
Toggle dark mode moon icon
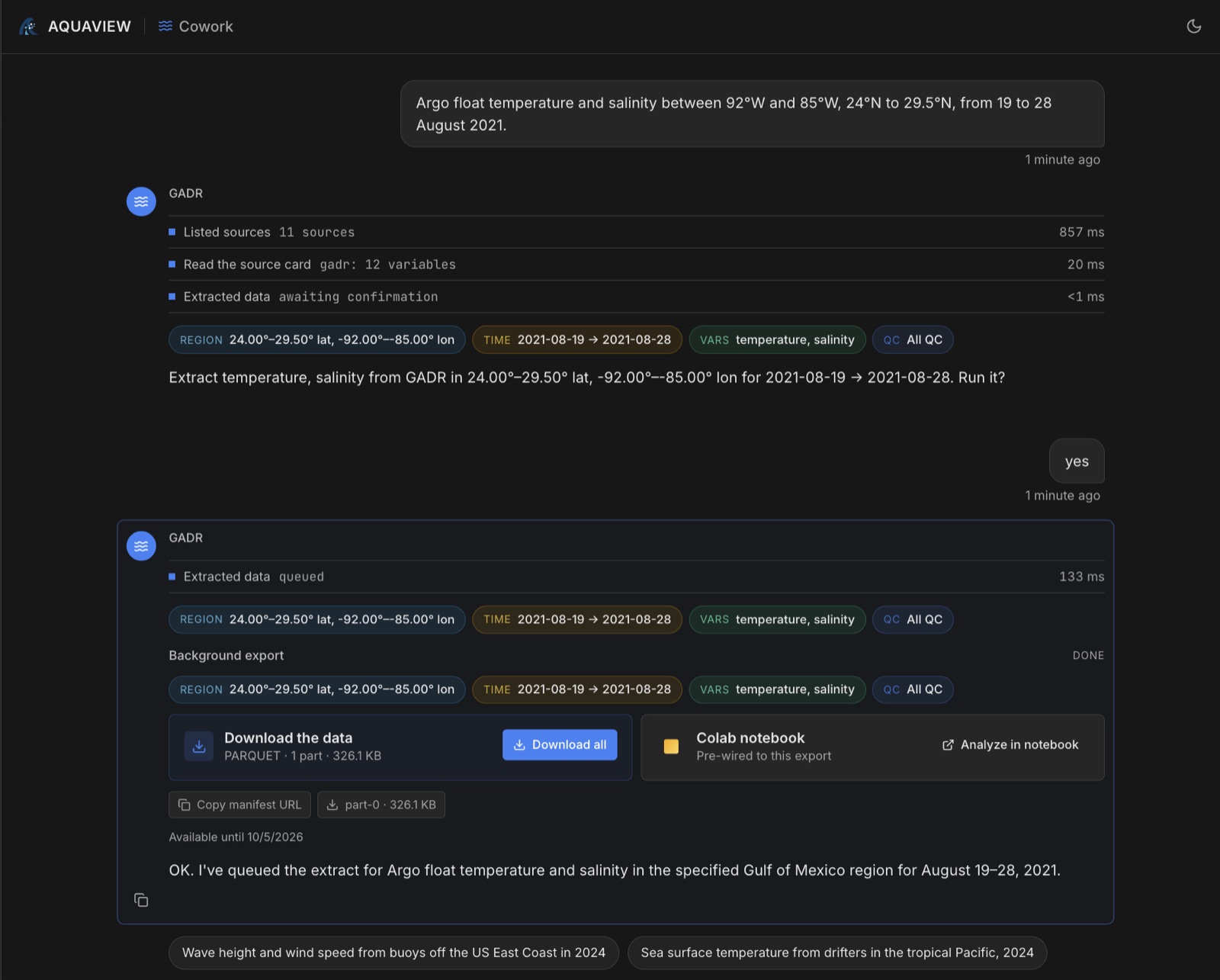(1194, 26)
